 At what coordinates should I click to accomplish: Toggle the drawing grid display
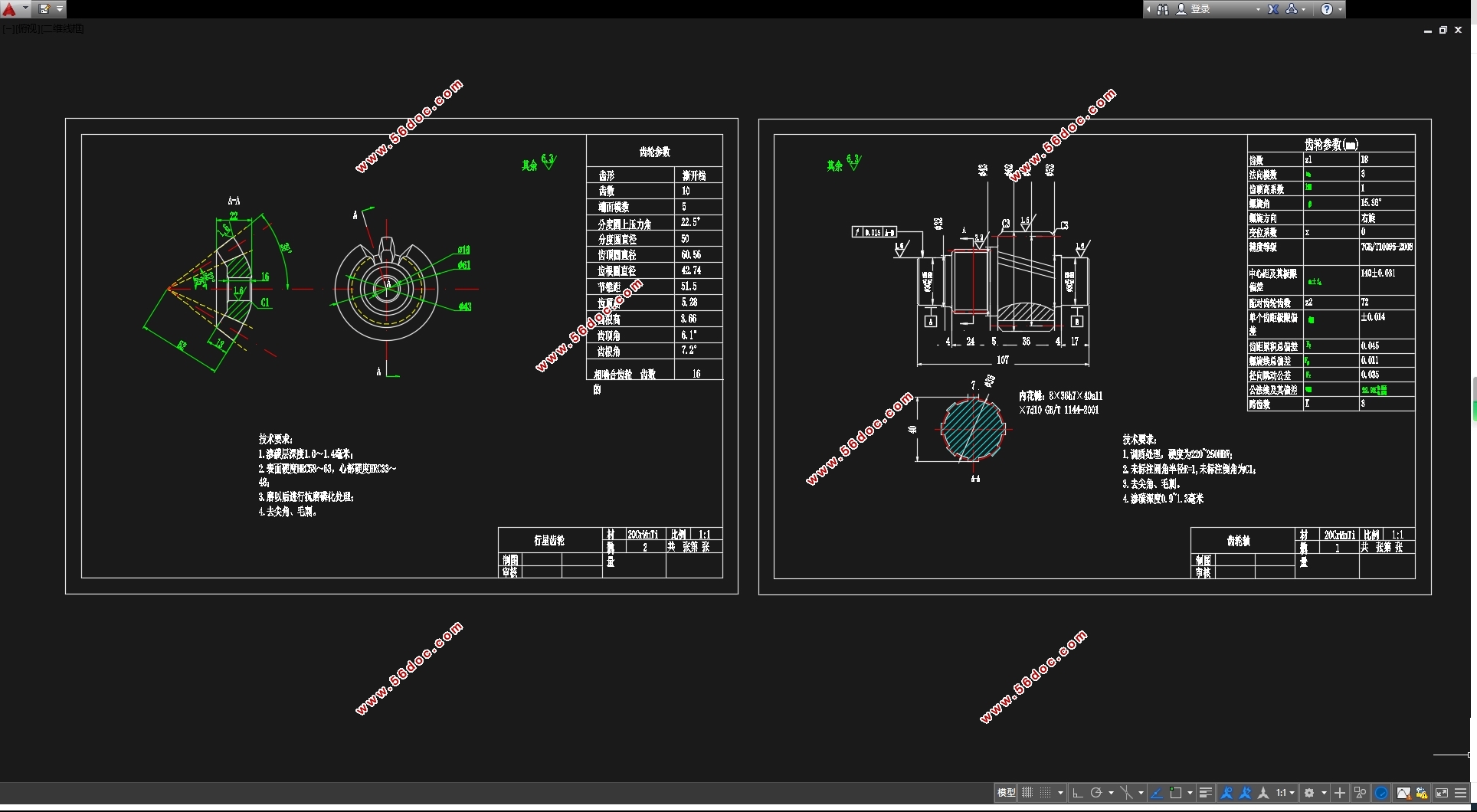click(x=1027, y=793)
